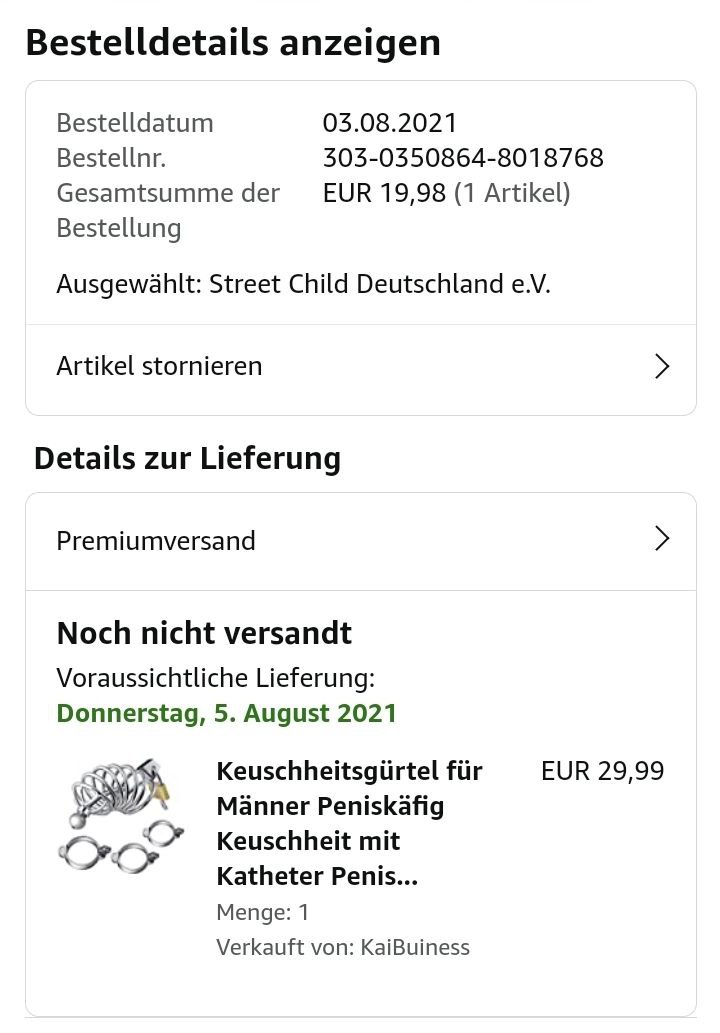Click the Bestelldetails anzeigen heading
The height and width of the screenshot is (1033, 720).
click(233, 43)
